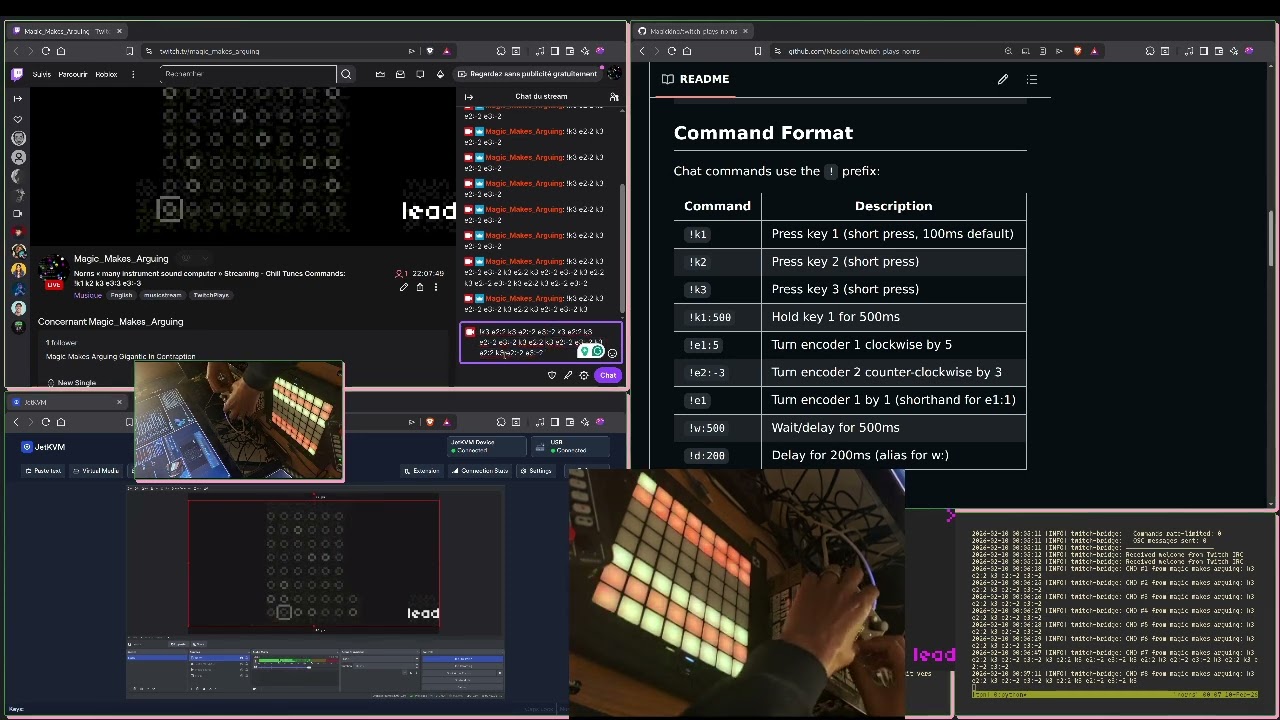Click the GitHub page vertical scrollbar
Screen dimensions: 1280x720
[x=1273, y=237]
